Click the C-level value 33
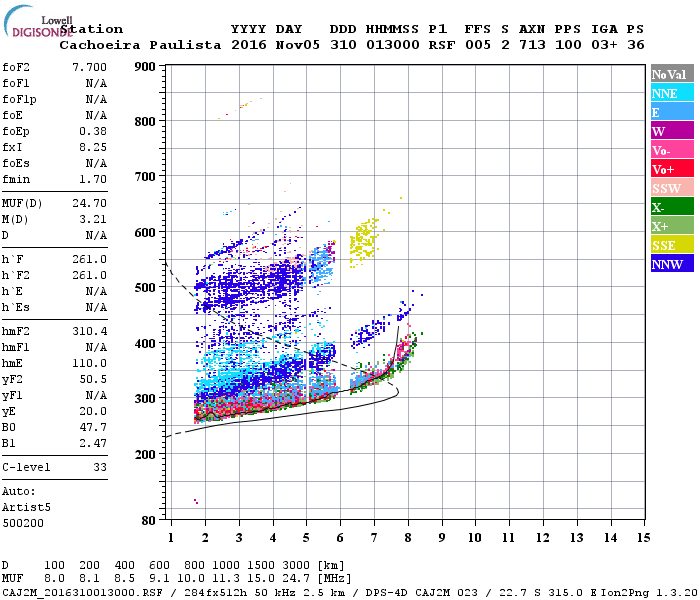The width and height of the screenshot is (700, 600). [x=100, y=467]
